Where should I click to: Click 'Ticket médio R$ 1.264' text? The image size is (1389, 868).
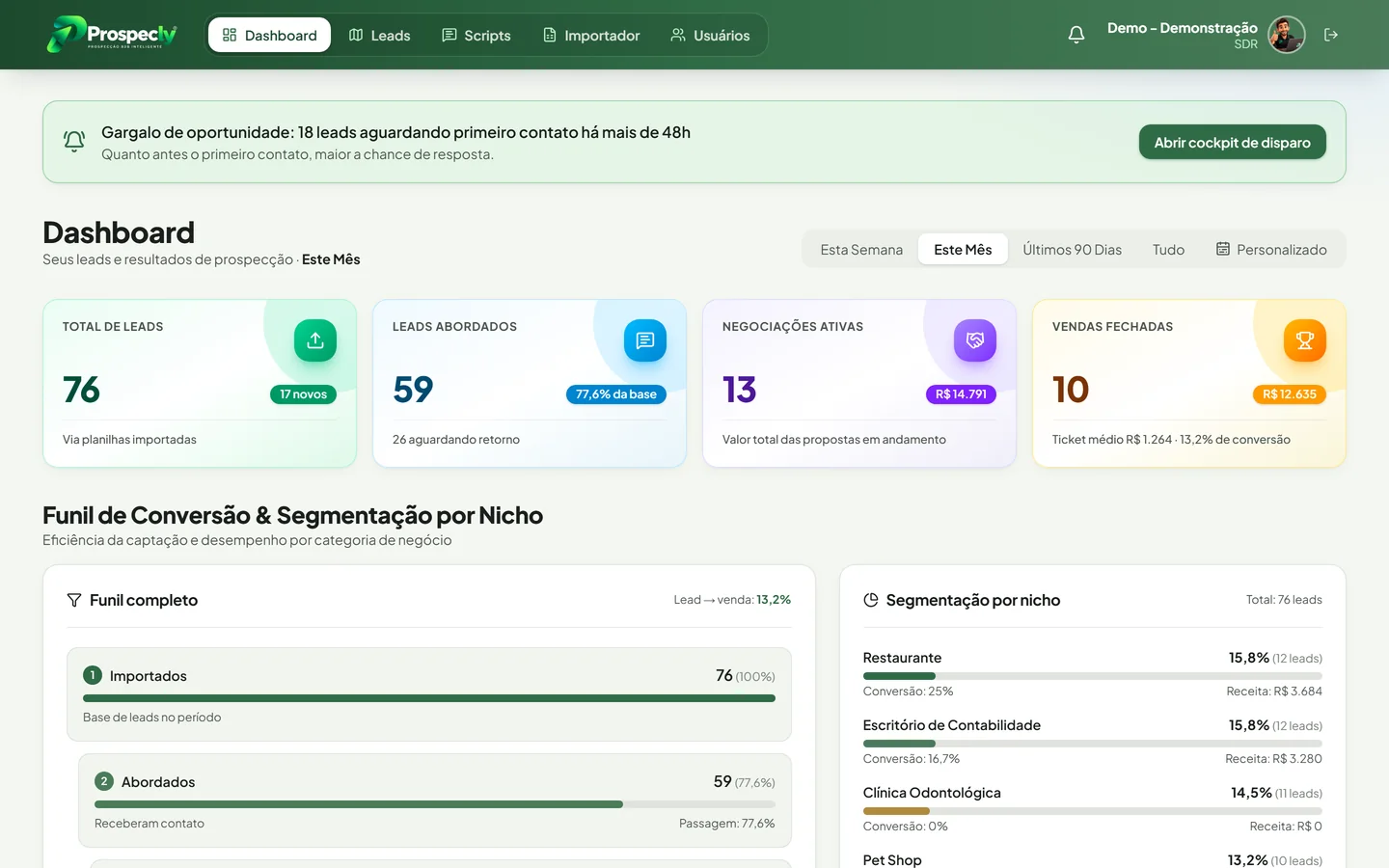click(1112, 440)
